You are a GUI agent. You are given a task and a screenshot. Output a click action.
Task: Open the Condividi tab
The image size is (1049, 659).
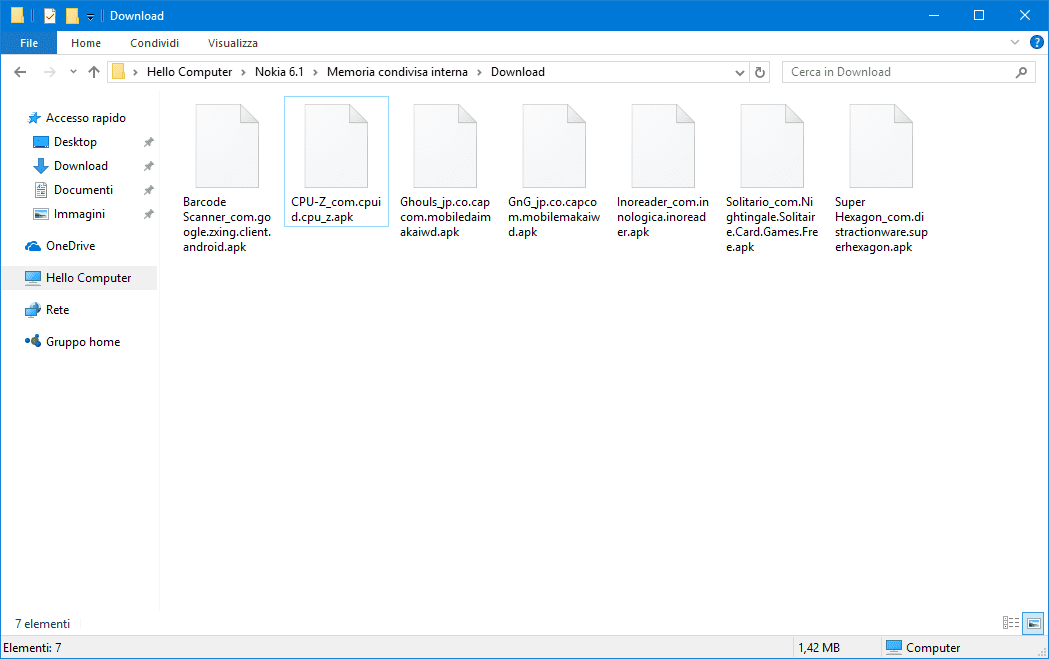coord(155,43)
